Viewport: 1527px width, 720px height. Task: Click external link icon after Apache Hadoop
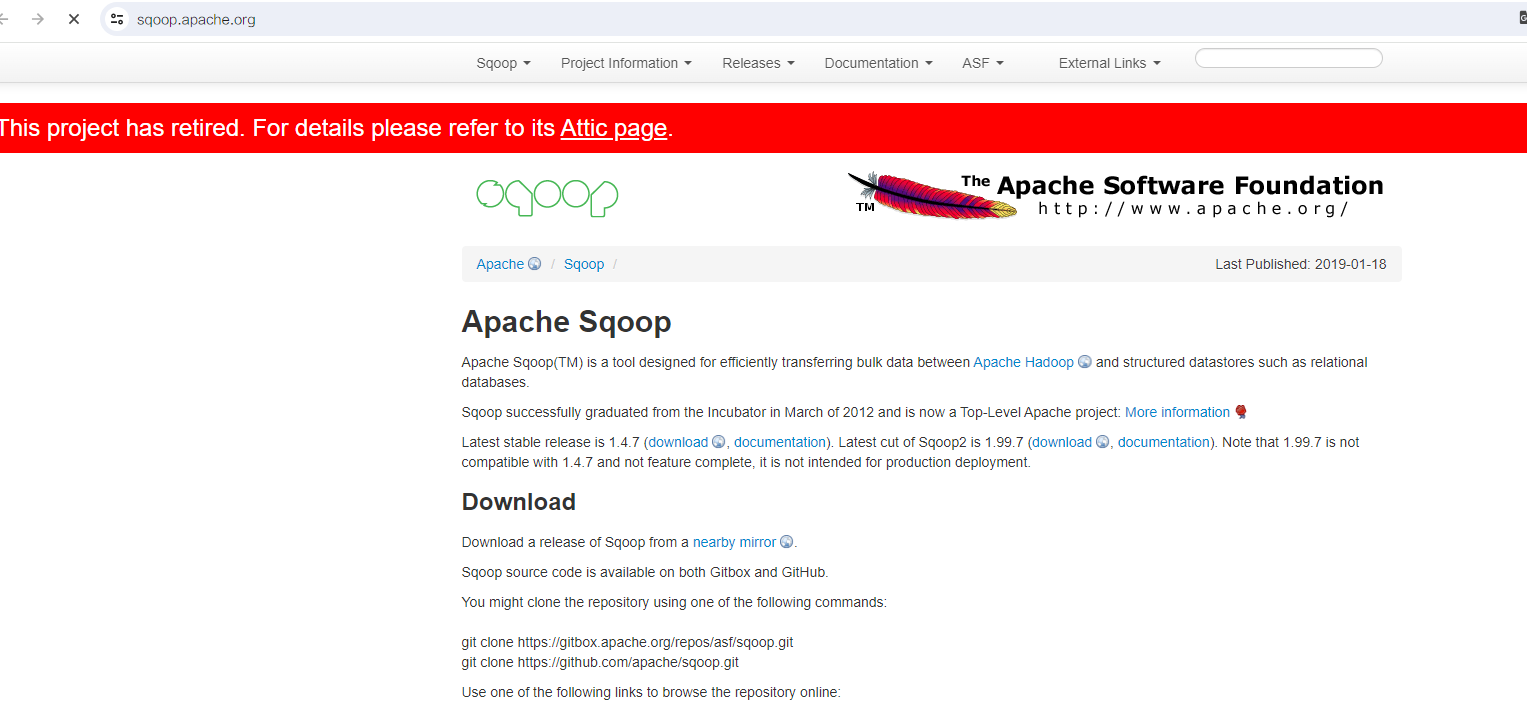coord(1085,362)
